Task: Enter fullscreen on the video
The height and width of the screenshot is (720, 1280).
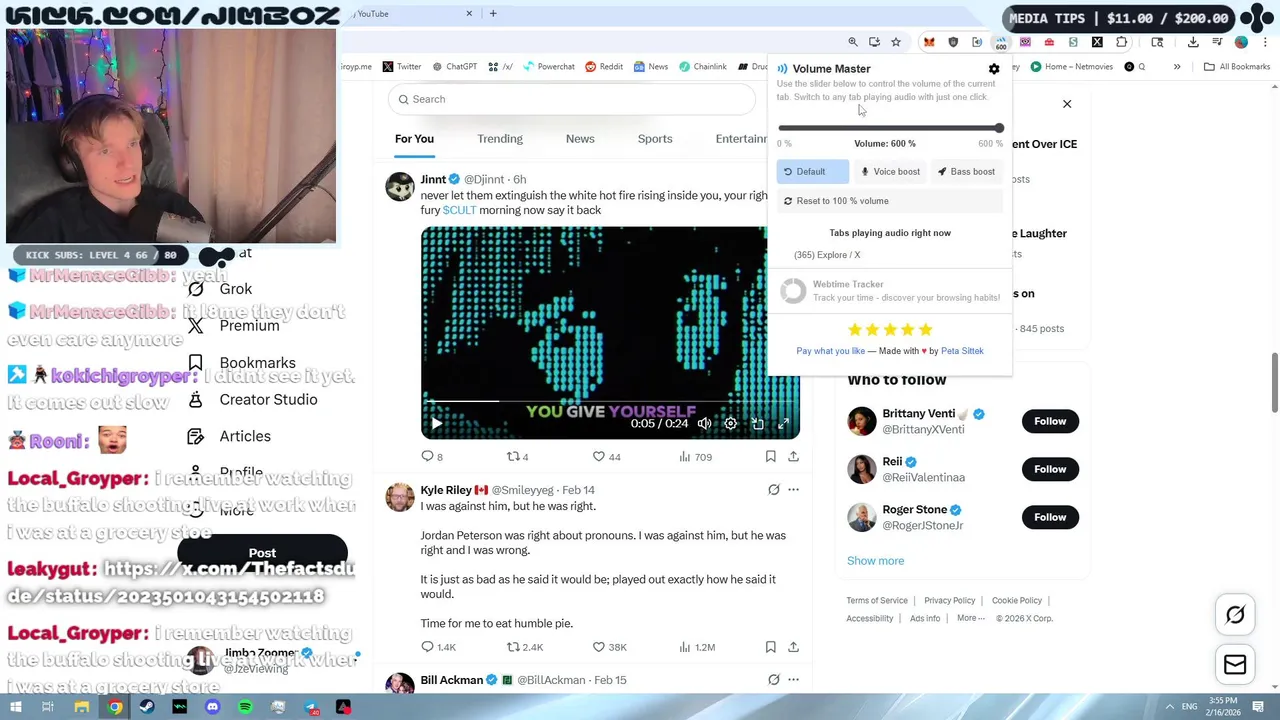Action: click(x=783, y=424)
